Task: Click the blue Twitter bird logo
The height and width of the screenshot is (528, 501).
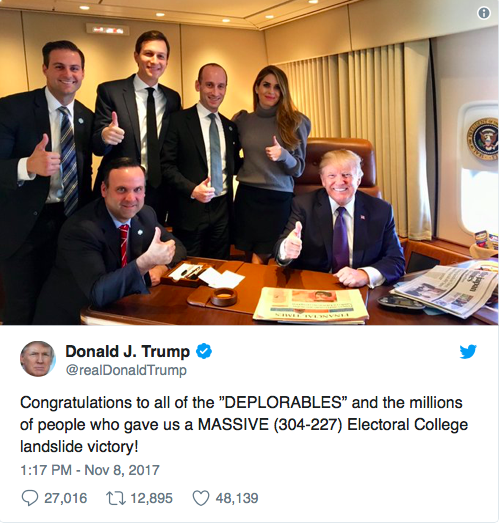Action: tap(468, 352)
